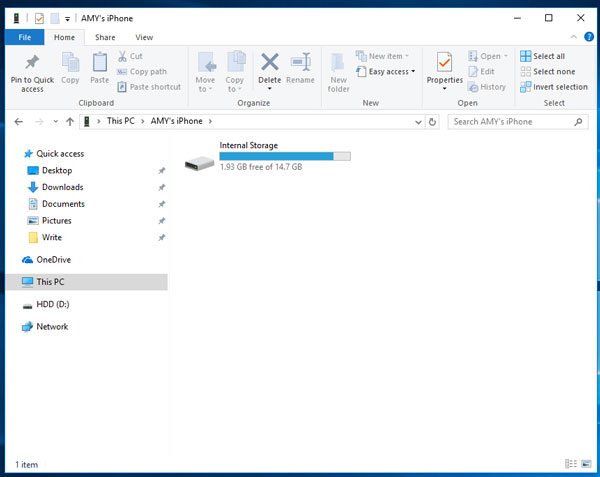The width and height of the screenshot is (600, 477).
Task: Switch to Details view icon
Action: 571,464
